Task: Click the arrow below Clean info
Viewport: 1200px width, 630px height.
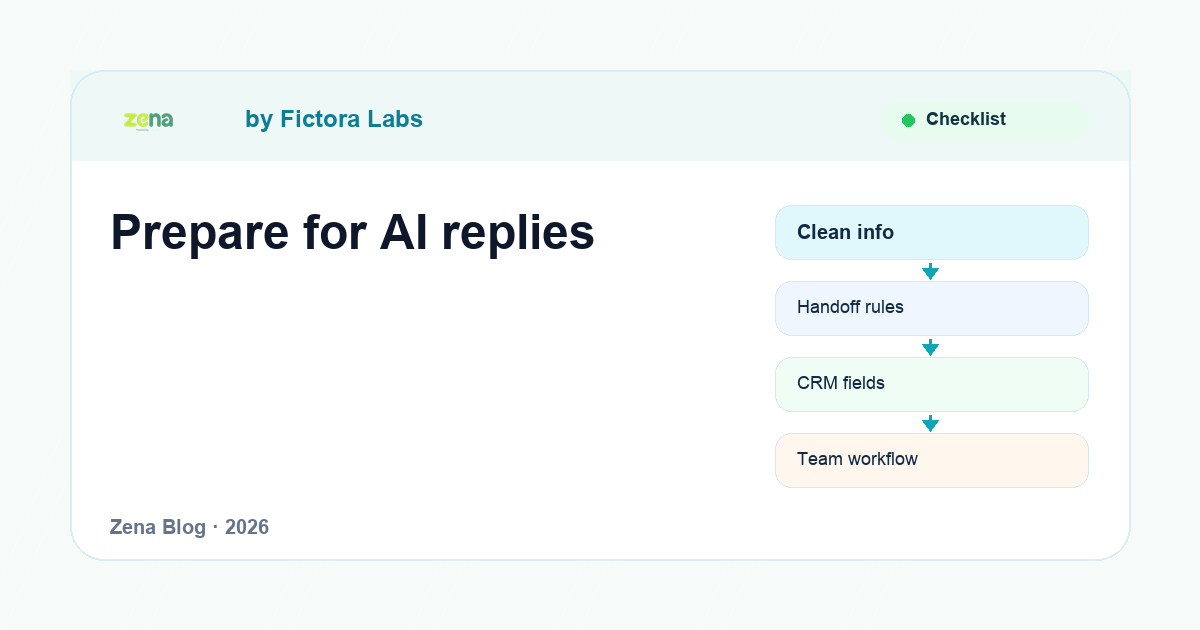Action: [930, 271]
